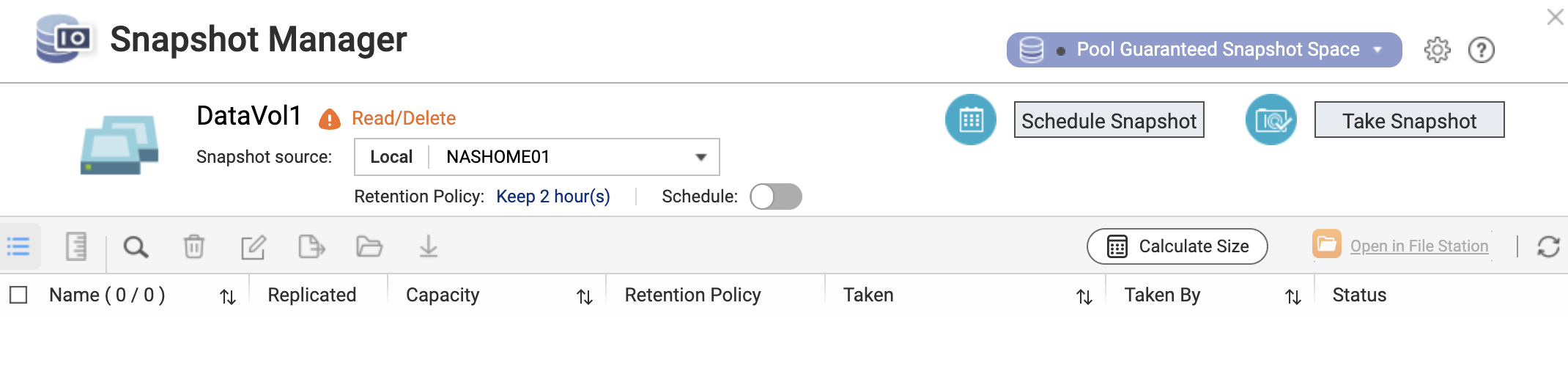Click the Schedule Snapshot button
The width and height of the screenshot is (1568, 374).
pos(1109,120)
